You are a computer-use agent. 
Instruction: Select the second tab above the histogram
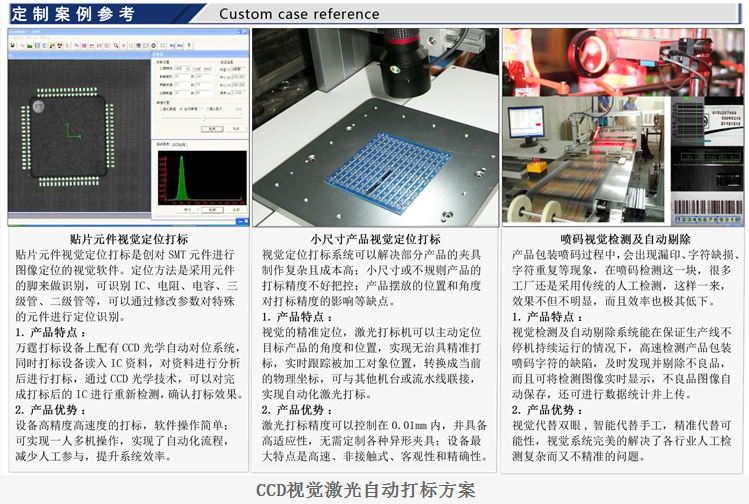coord(180,144)
